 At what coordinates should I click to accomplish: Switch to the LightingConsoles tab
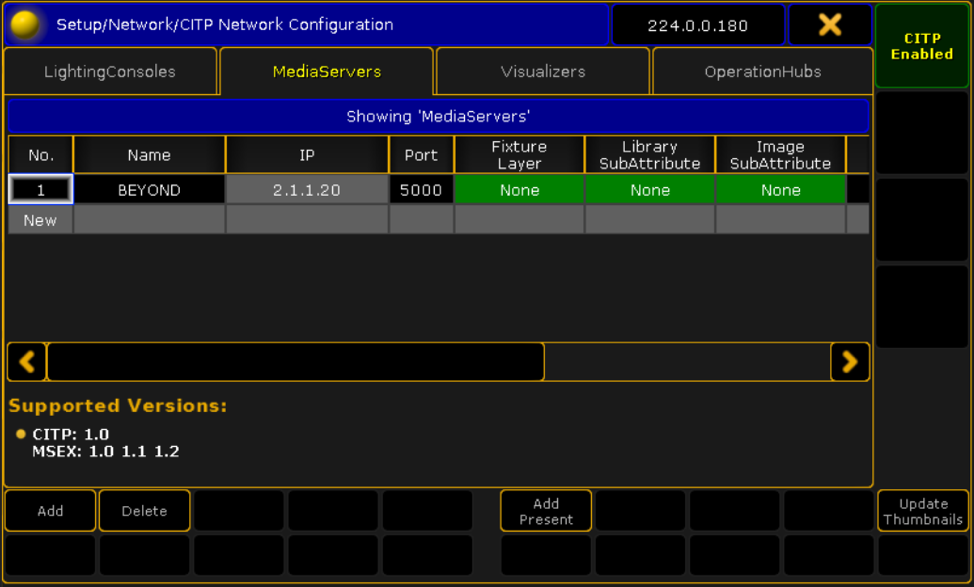point(110,72)
